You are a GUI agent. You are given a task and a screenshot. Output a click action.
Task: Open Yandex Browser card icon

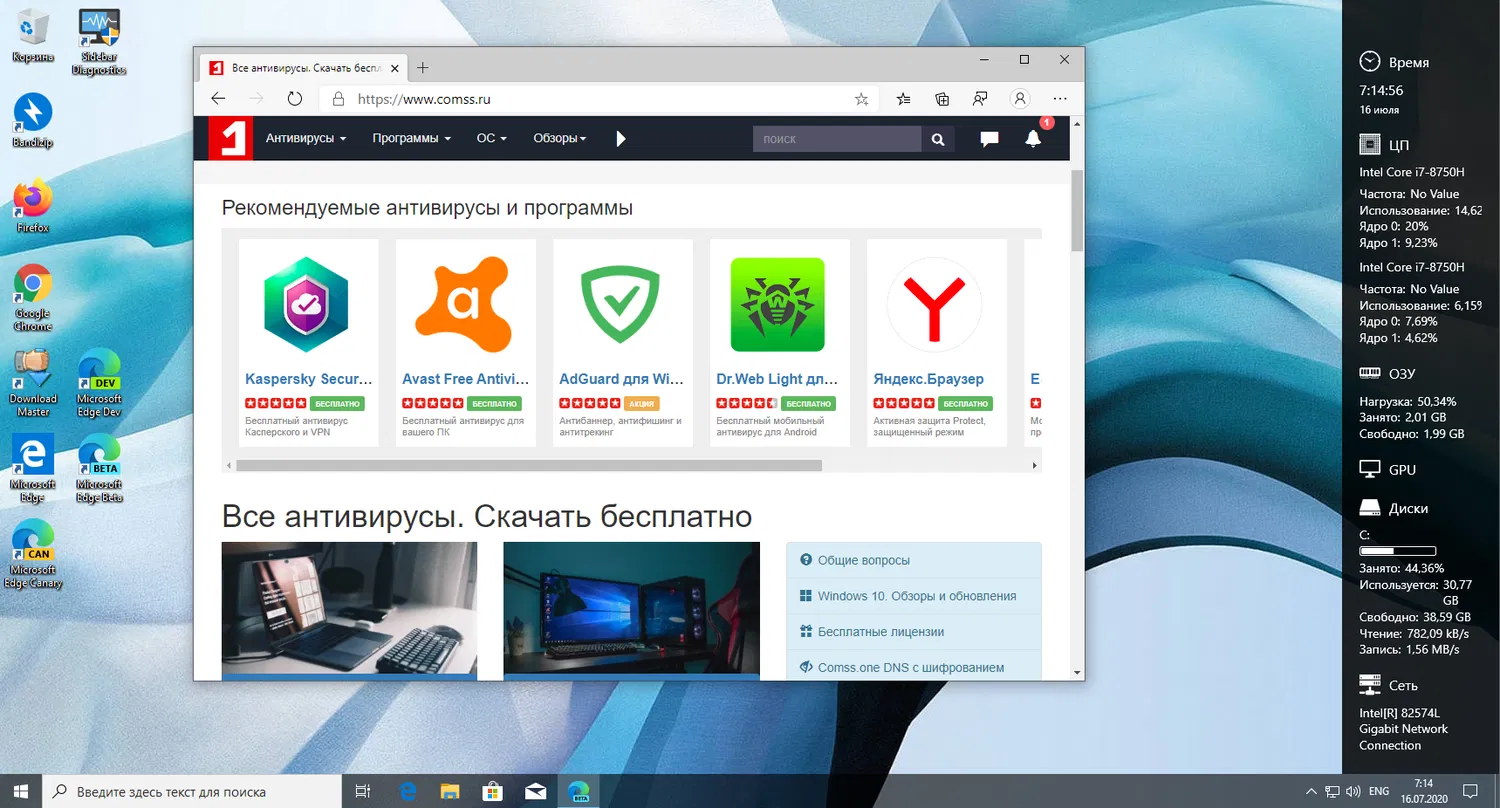[935, 304]
